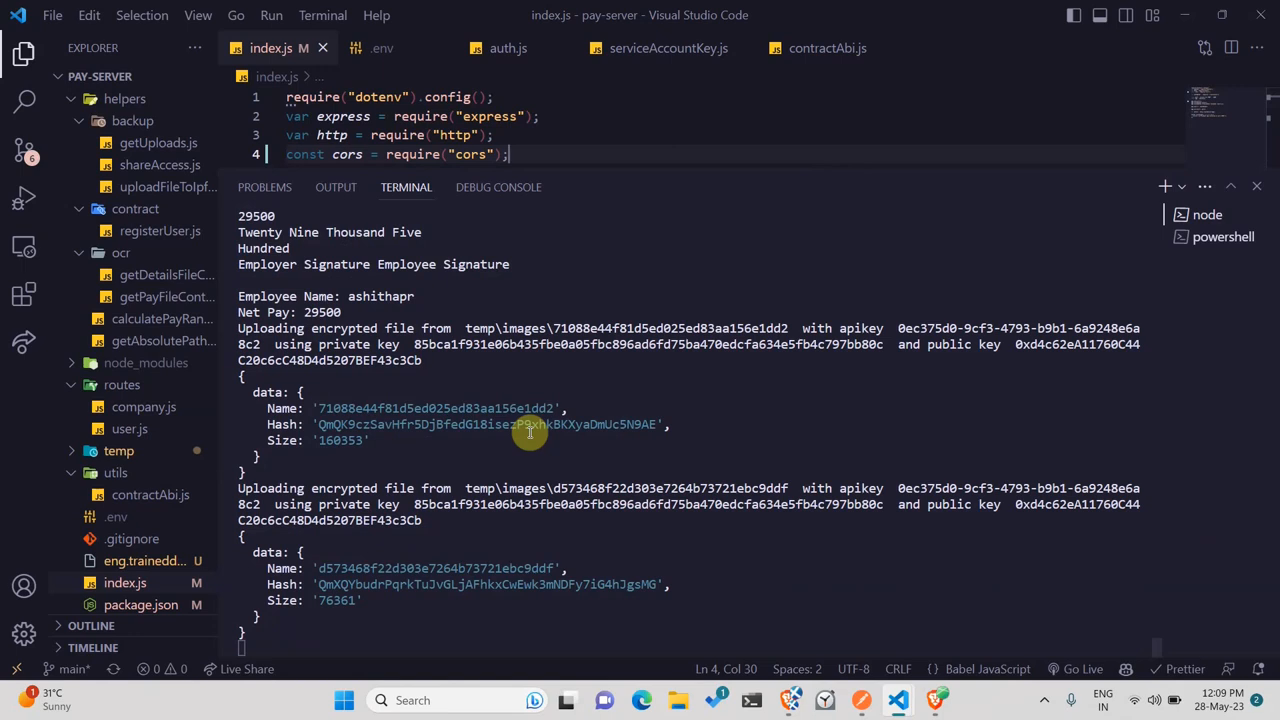The image size is (1280, 720).
Task: Open editor more actions ellipsis
Action: (1257, 48)
